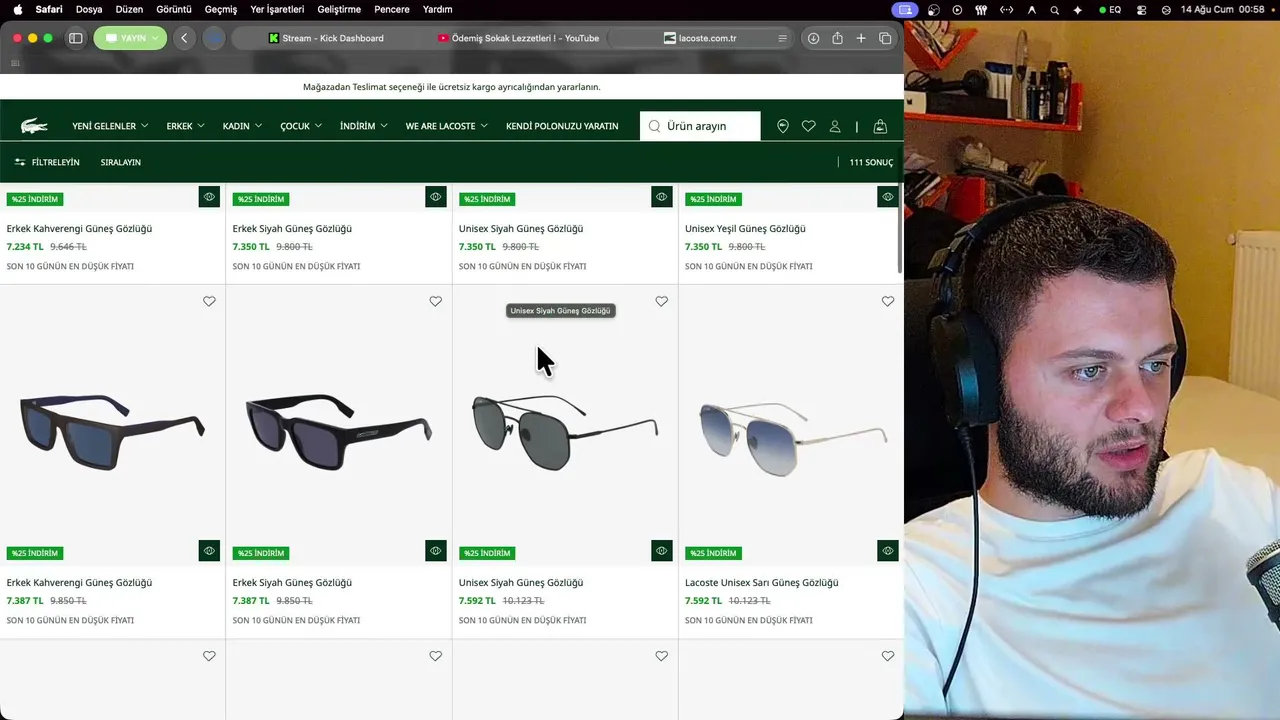The width and height of the screenshot is (1280, 720).
Task: Click the Safari sidebar toggle icon
Action: pos(75,38)
